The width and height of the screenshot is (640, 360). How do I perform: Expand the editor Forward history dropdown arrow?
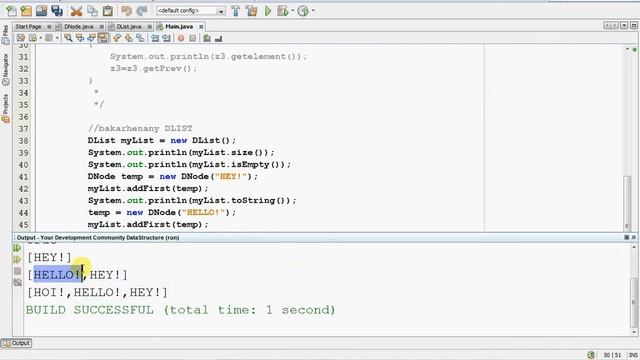click(57, 38)
